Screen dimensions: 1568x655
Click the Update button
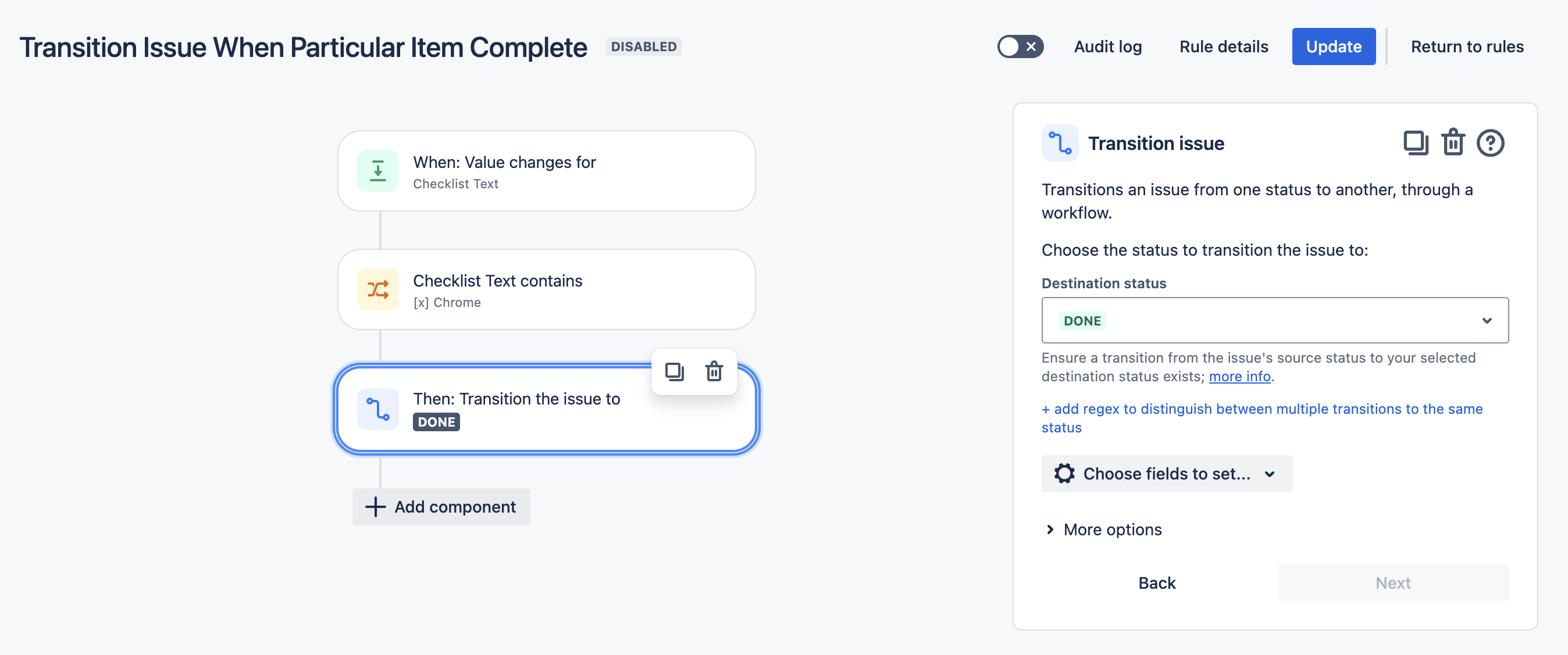1333,46
